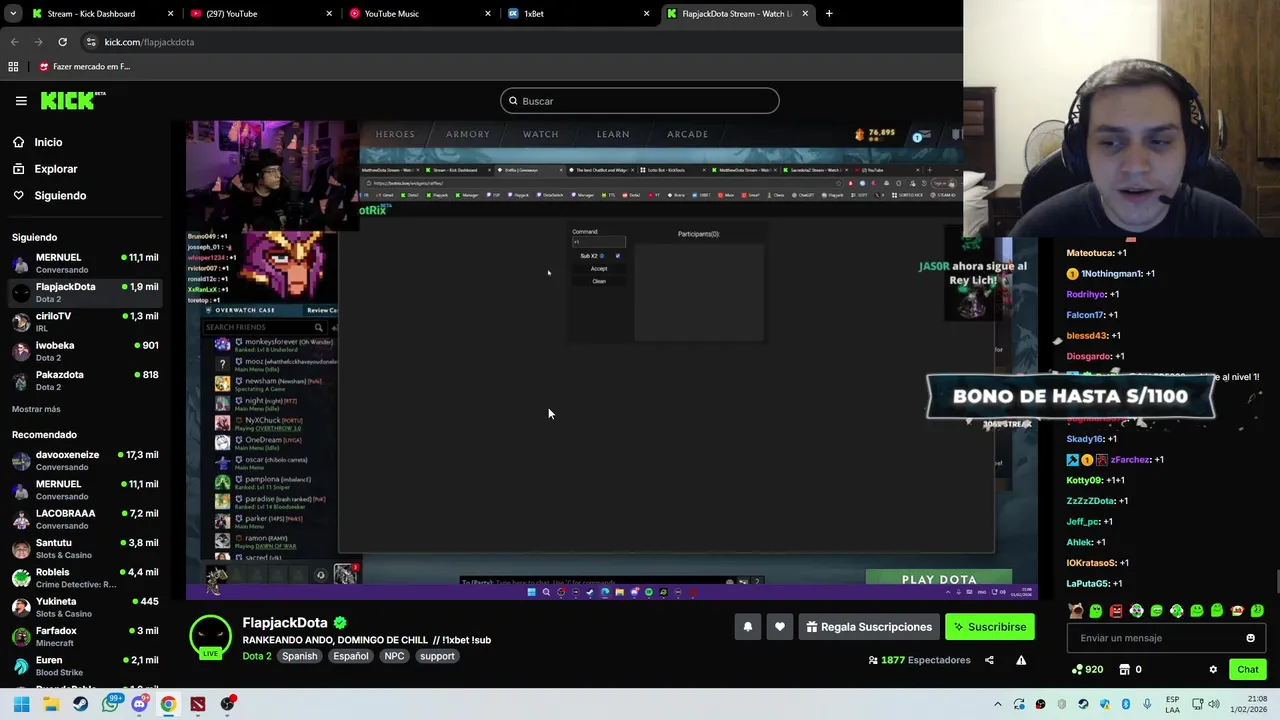Click the green Chat send button
Image resolution: width=1280 pixels, height=720 pixels.
click(1248, 670)
